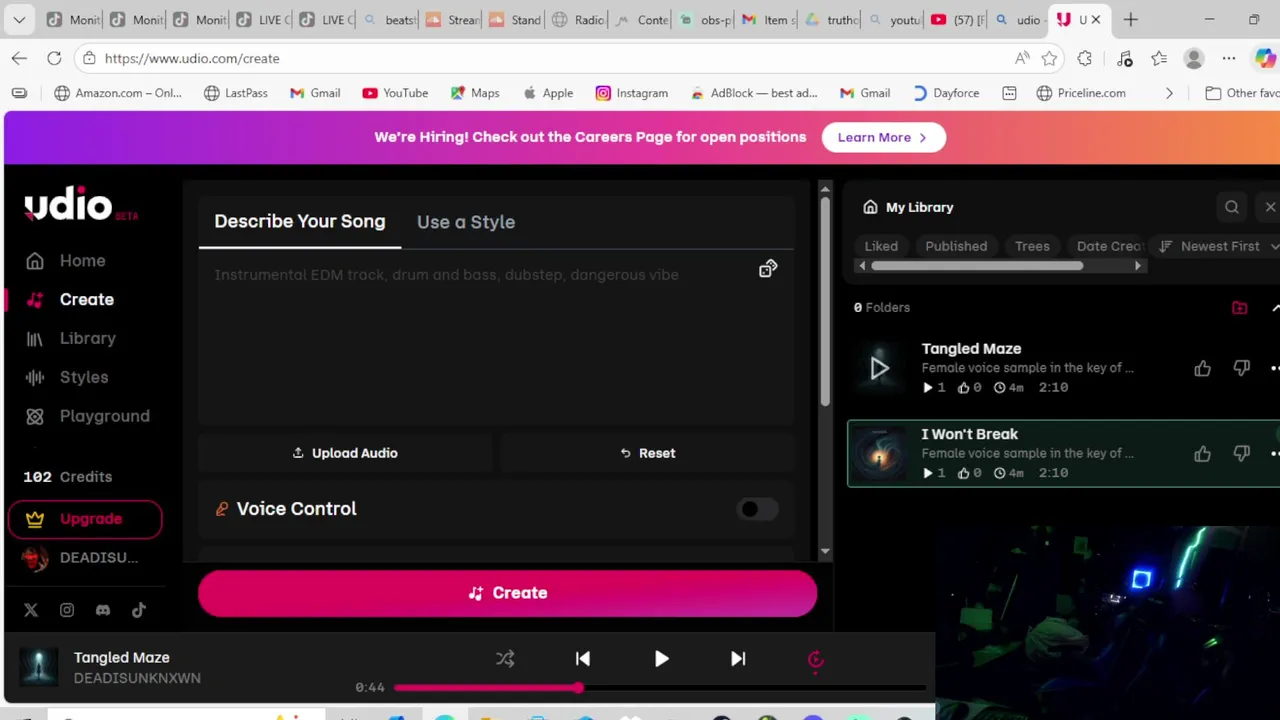Select the Trees filter chip
This screenshot has height=720, width=1280.
point(1032,246)
